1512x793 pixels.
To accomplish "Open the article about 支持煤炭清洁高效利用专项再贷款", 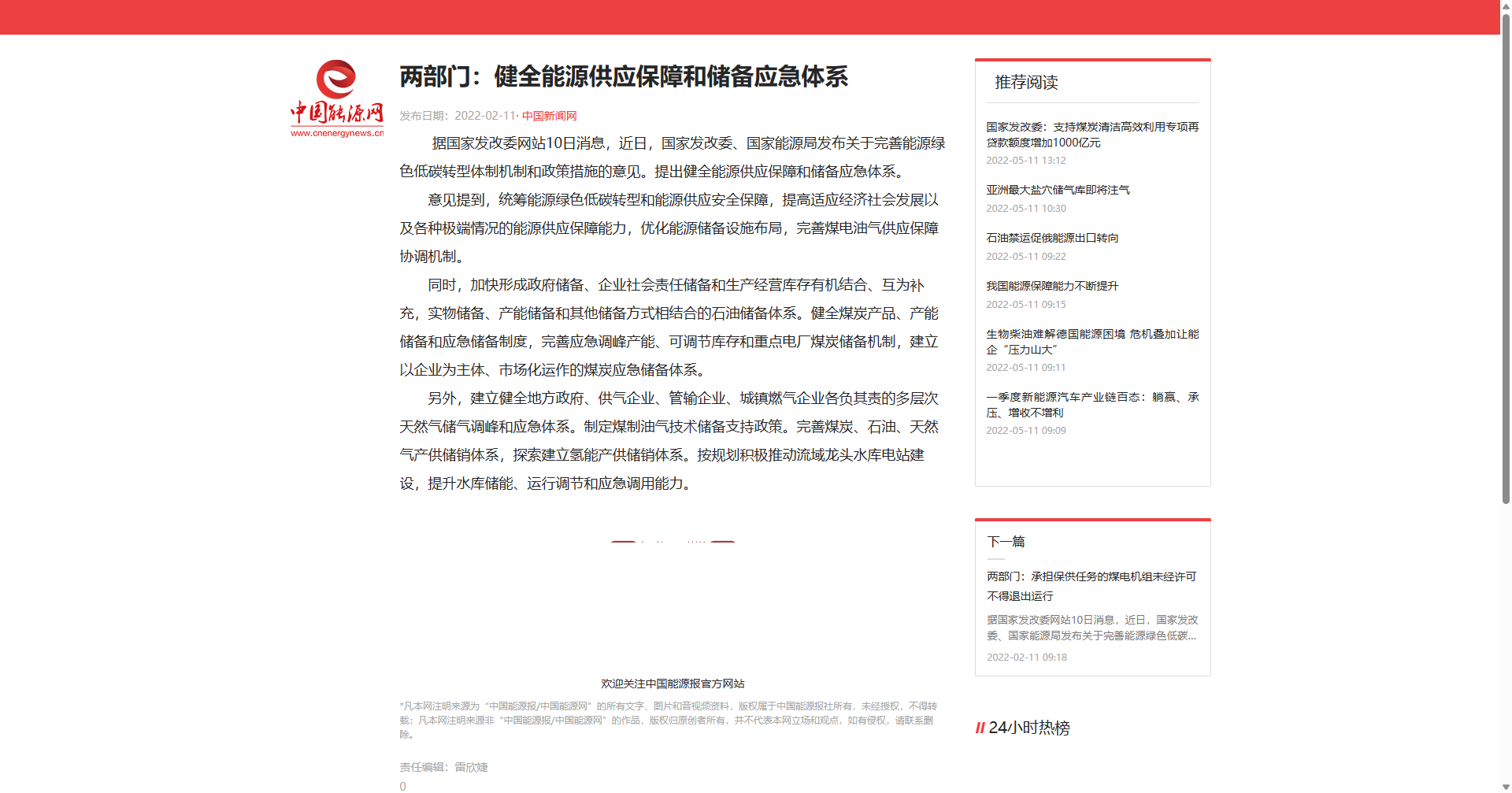I will [1091, 135].
